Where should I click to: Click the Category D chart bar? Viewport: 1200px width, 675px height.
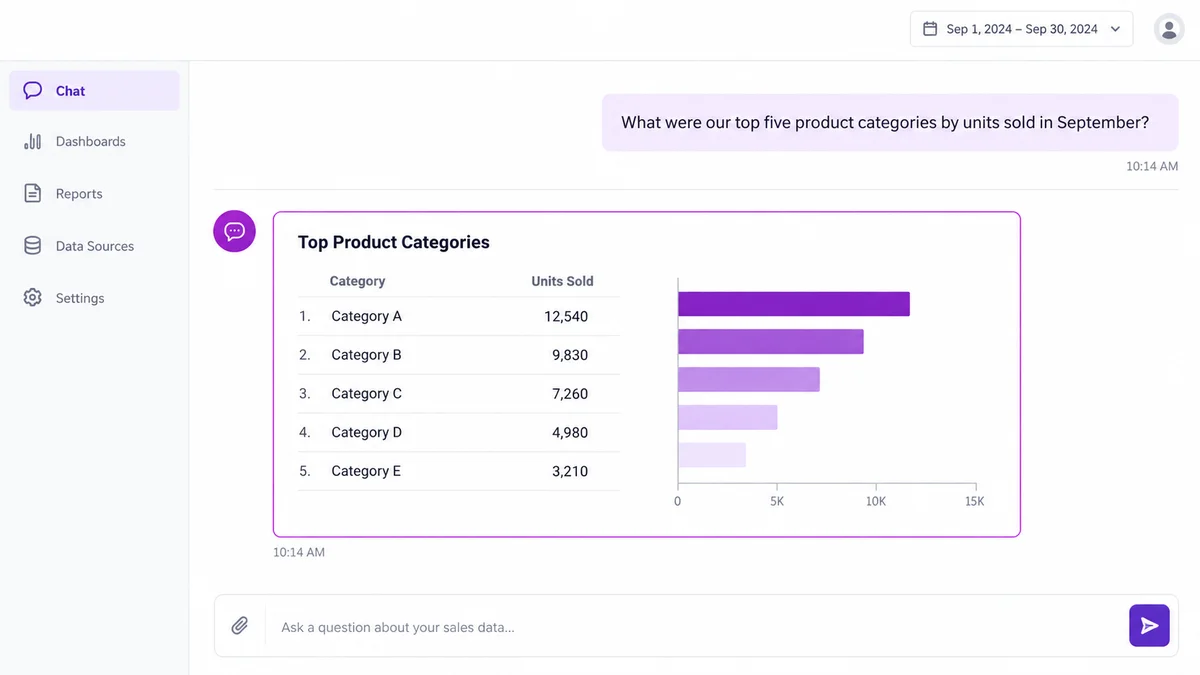tap(728, 417)
